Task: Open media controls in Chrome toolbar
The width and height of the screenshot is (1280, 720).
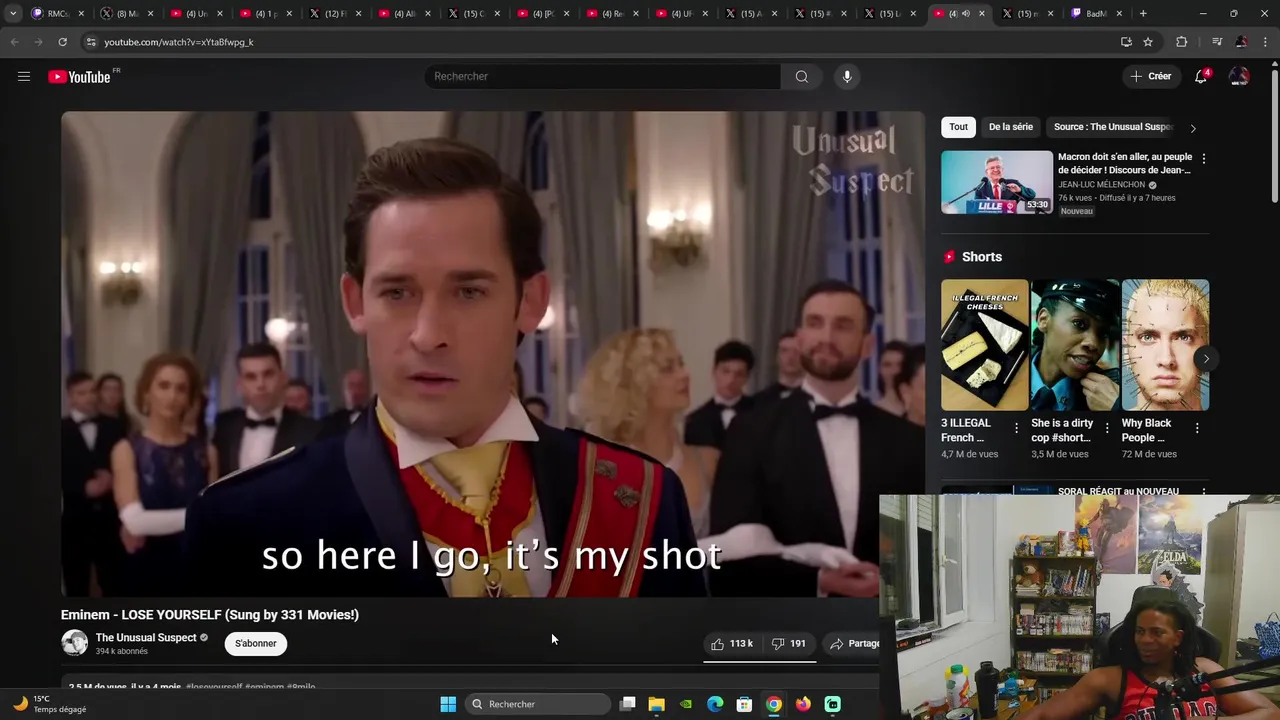Action: (x=1217, y=42)
